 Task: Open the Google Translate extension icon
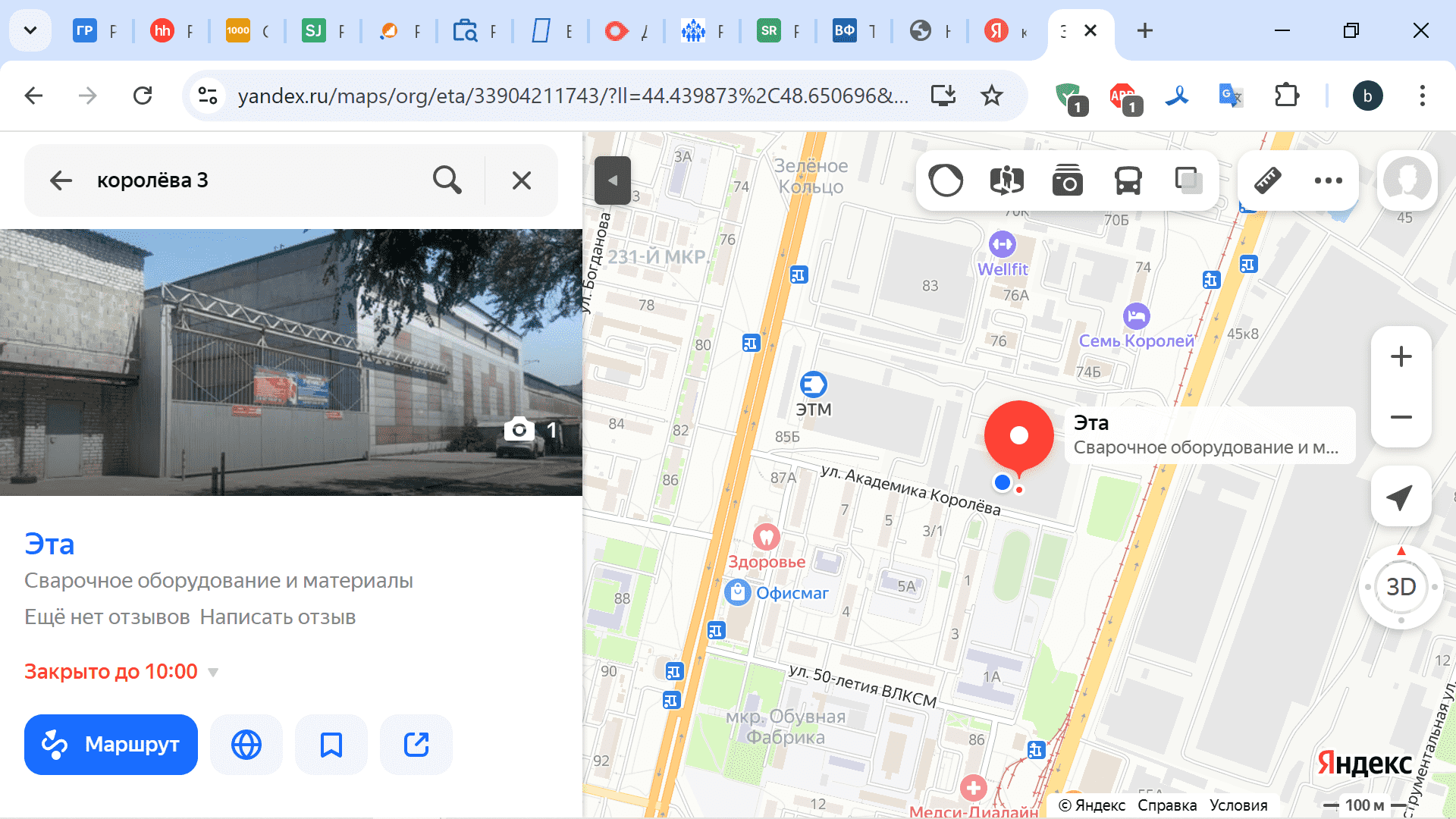1230,96
